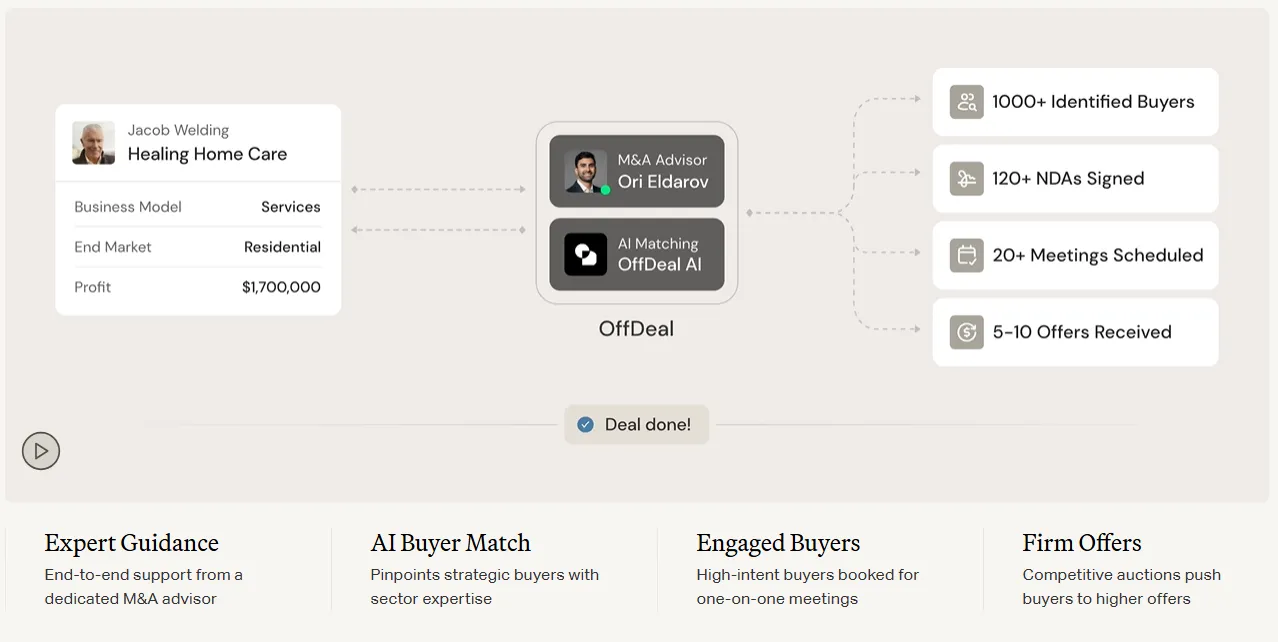Open the 5-10 Offers Received card
1278x642 pixels.
pyautogui.click(x=1075, y=332)
